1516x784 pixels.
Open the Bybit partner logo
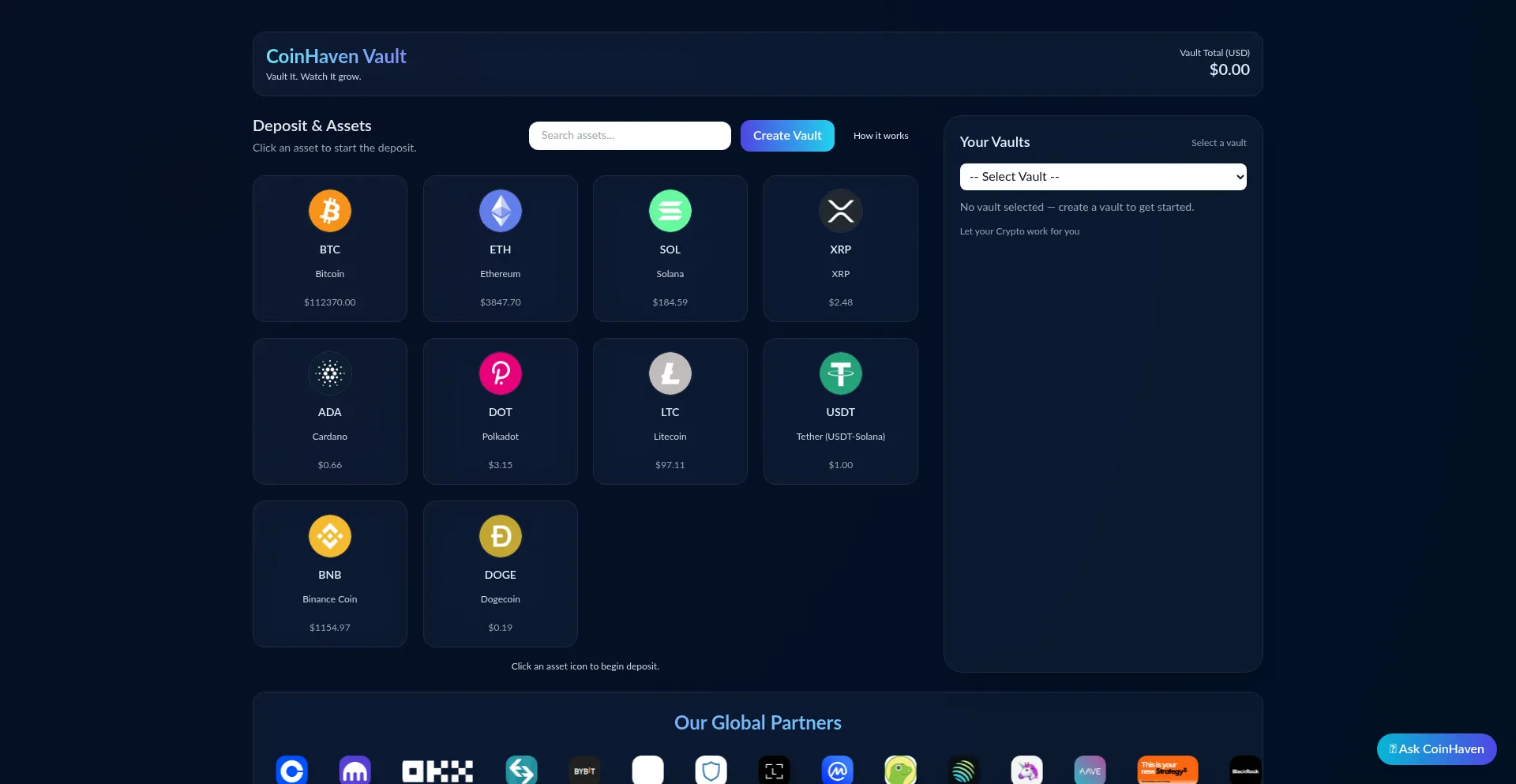point(585,771)
